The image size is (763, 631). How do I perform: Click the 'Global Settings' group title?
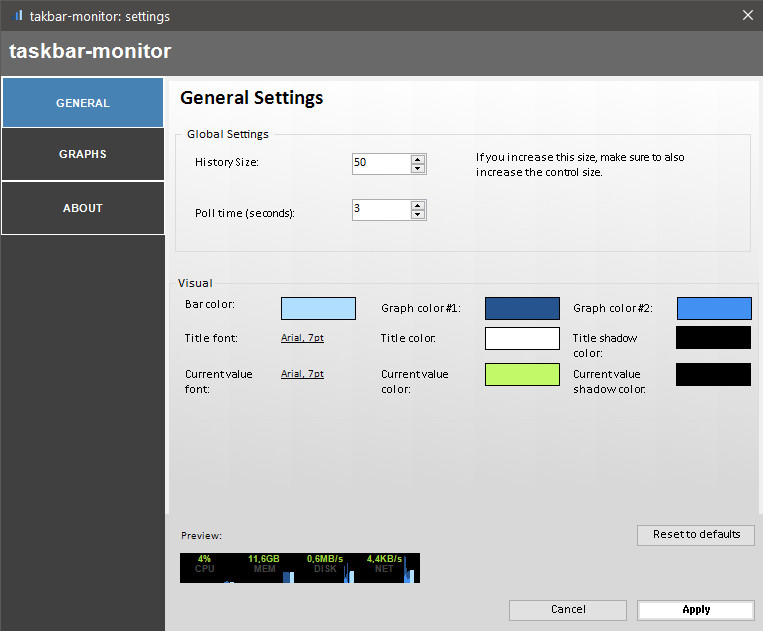(x=228, y=134)
